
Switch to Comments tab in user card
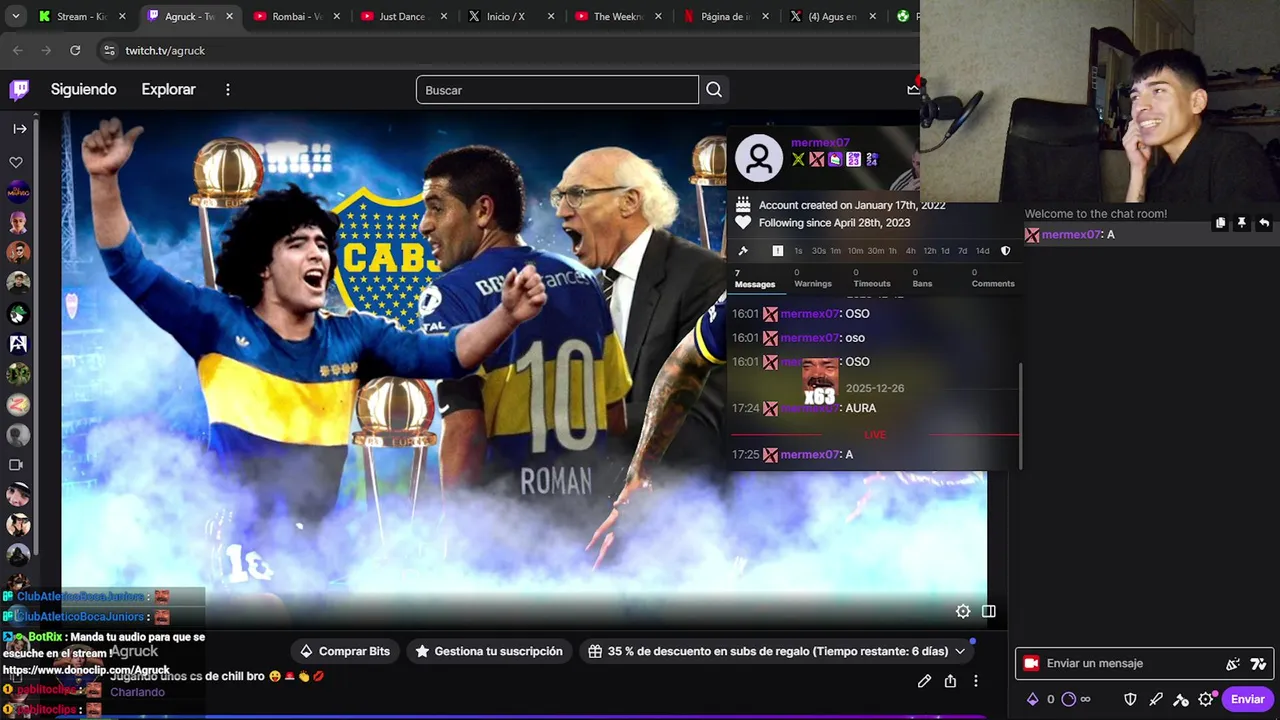[x=993, y=278]
